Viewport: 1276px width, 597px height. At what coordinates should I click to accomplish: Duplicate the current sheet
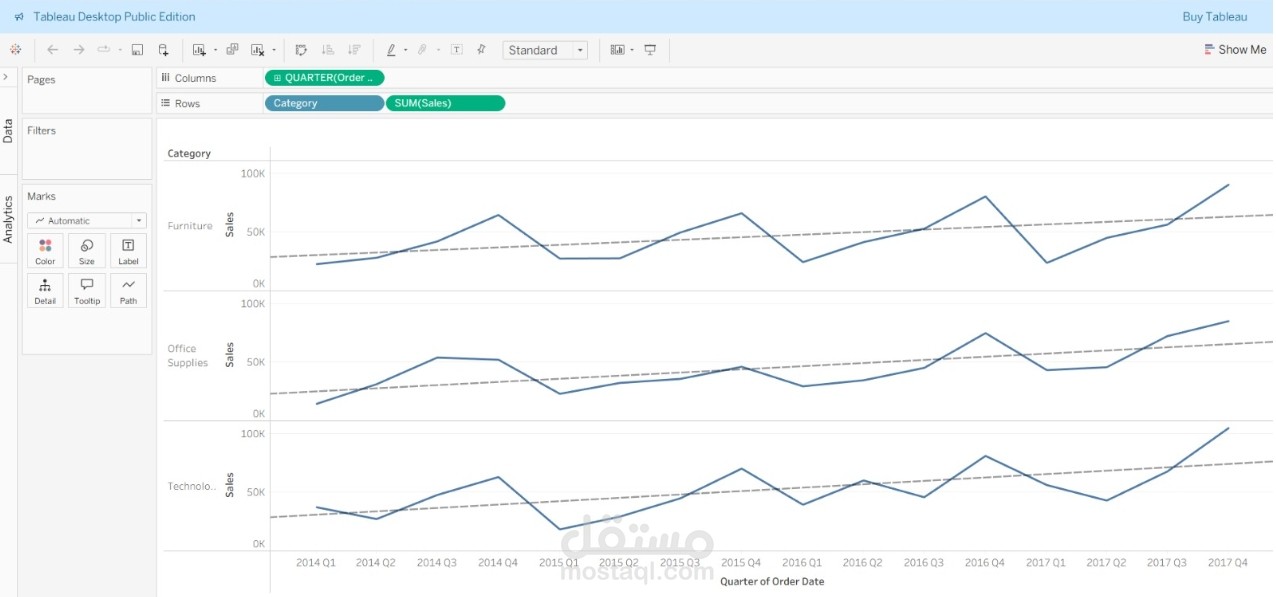point(232,49)
